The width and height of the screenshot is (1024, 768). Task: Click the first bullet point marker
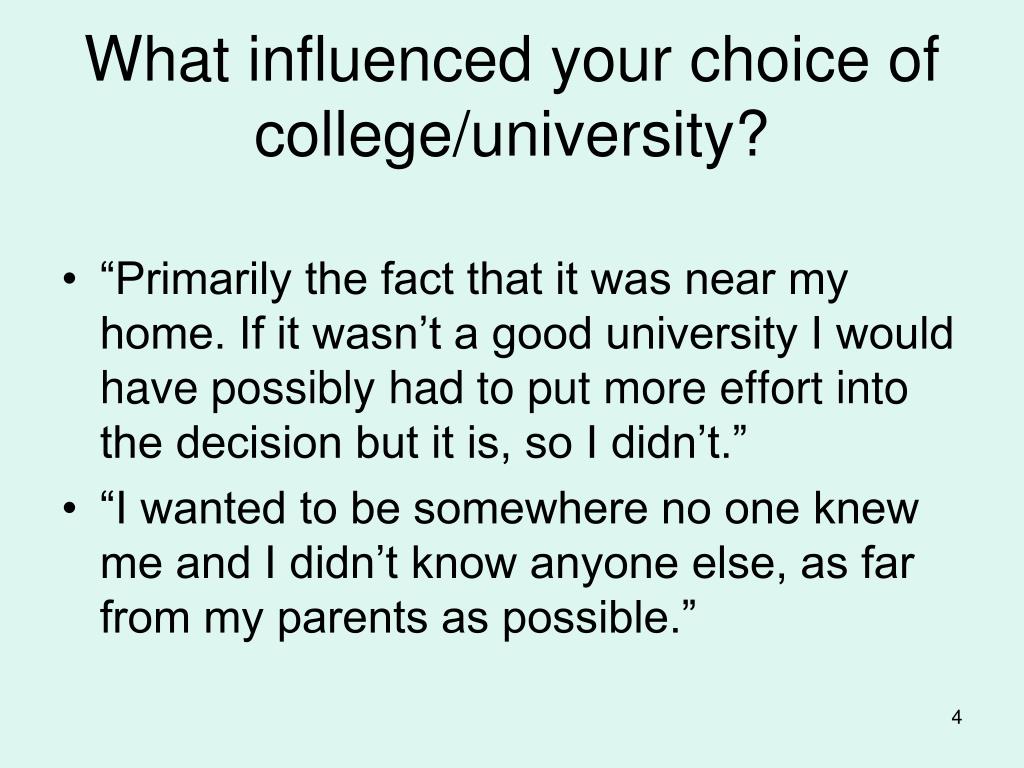pos(70,281)
